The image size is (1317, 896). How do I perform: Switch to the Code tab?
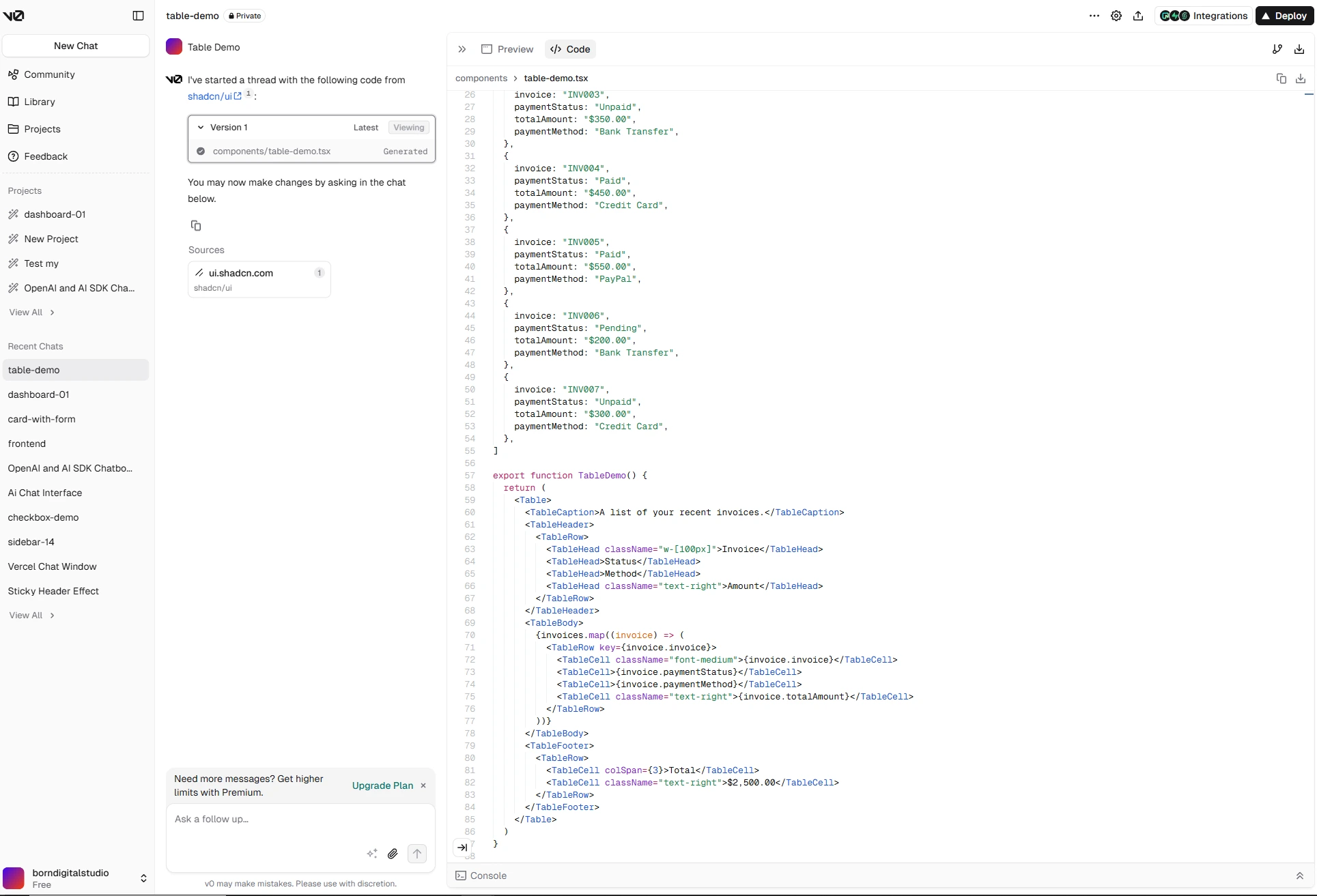570,49
